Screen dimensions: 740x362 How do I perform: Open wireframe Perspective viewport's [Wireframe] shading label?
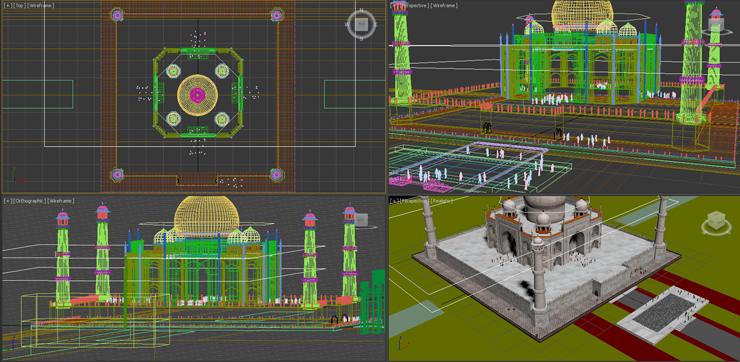coord(444,5)
